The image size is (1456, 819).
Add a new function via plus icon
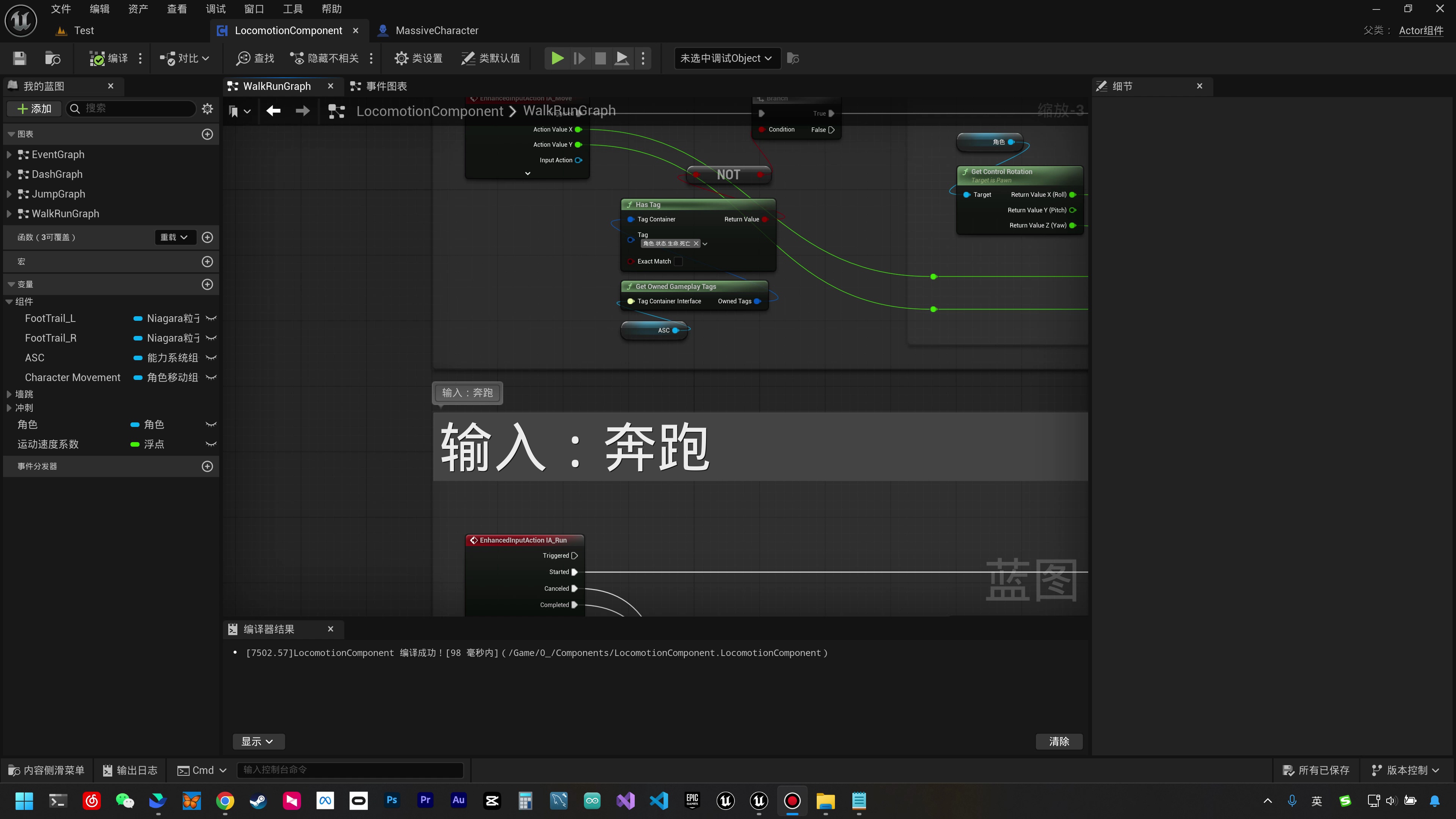(207, 237)
